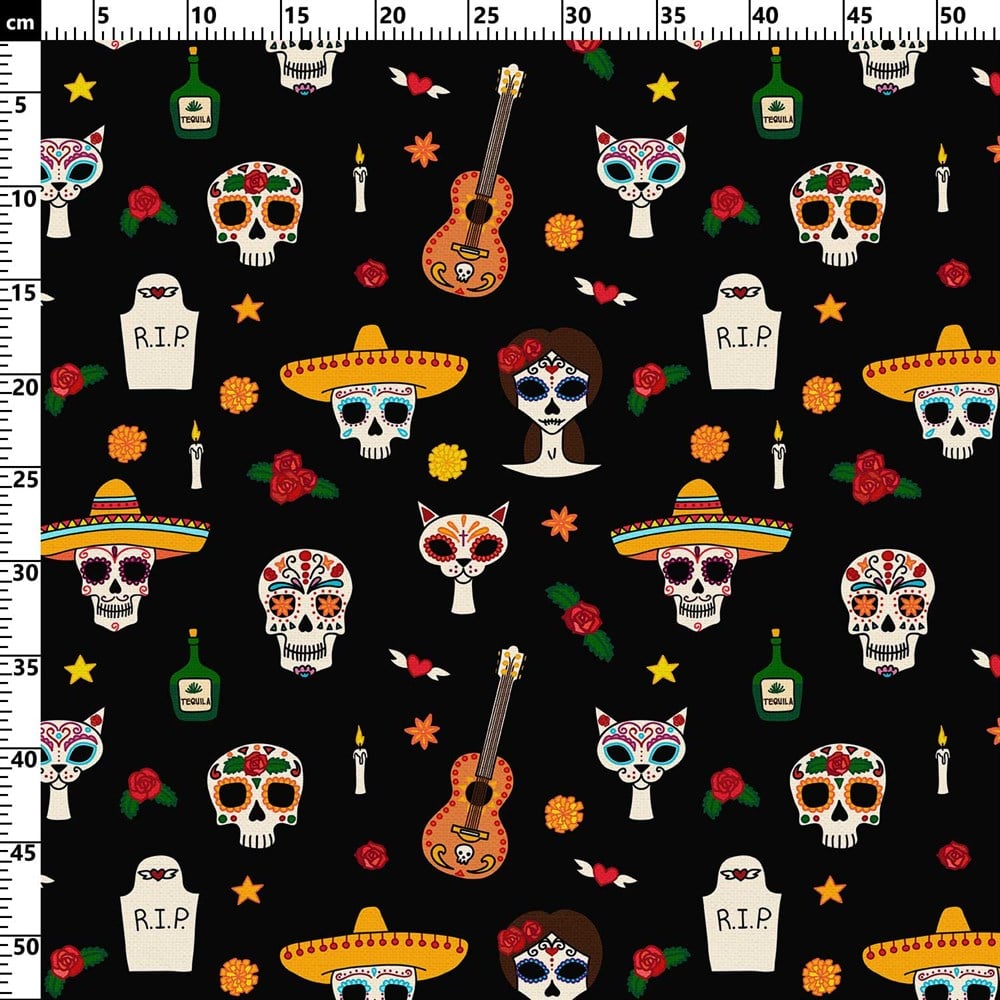Click 20 on the horizontal ruler
1000x1000 pixels.
click(x=392, y=15)
